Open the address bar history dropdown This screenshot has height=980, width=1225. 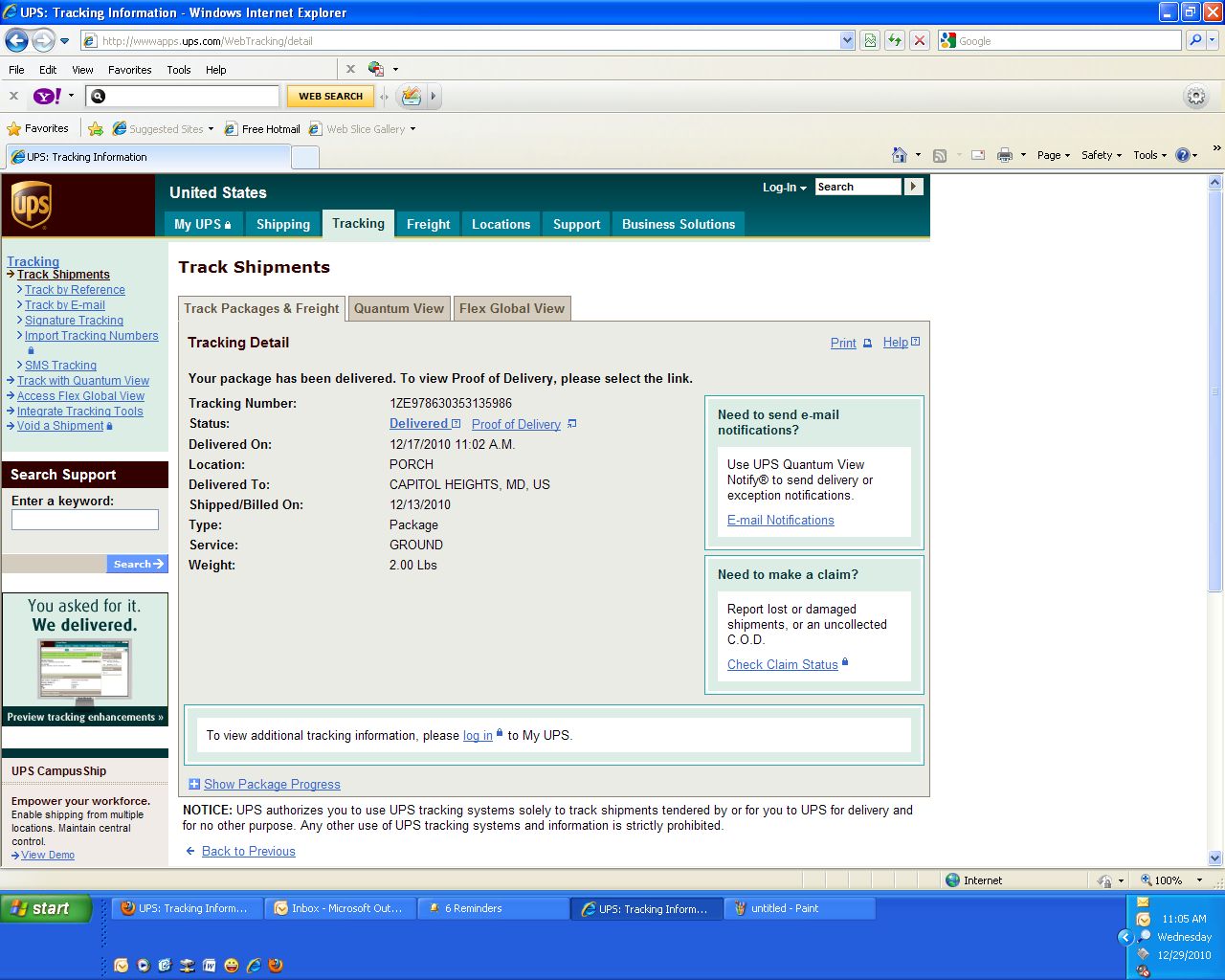point(847,40)
